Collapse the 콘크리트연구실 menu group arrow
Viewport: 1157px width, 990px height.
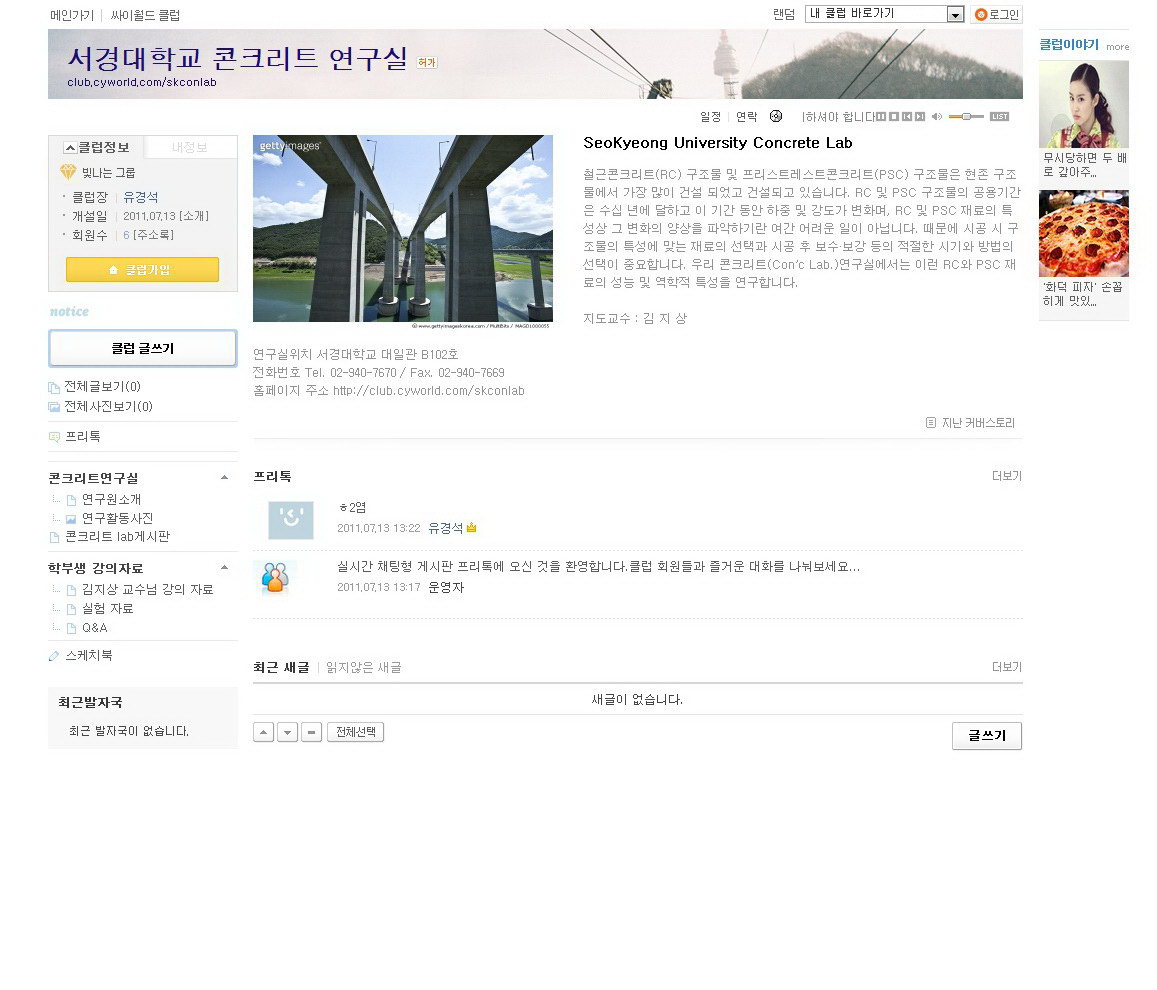click(x=224, y=477)
